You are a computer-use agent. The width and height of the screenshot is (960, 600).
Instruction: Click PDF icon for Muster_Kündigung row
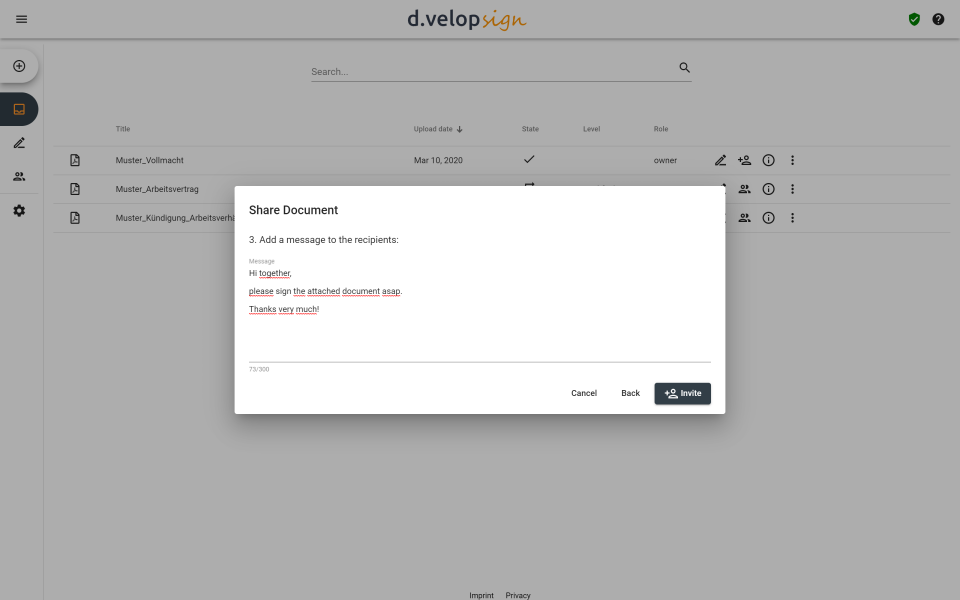pos(75,217)
